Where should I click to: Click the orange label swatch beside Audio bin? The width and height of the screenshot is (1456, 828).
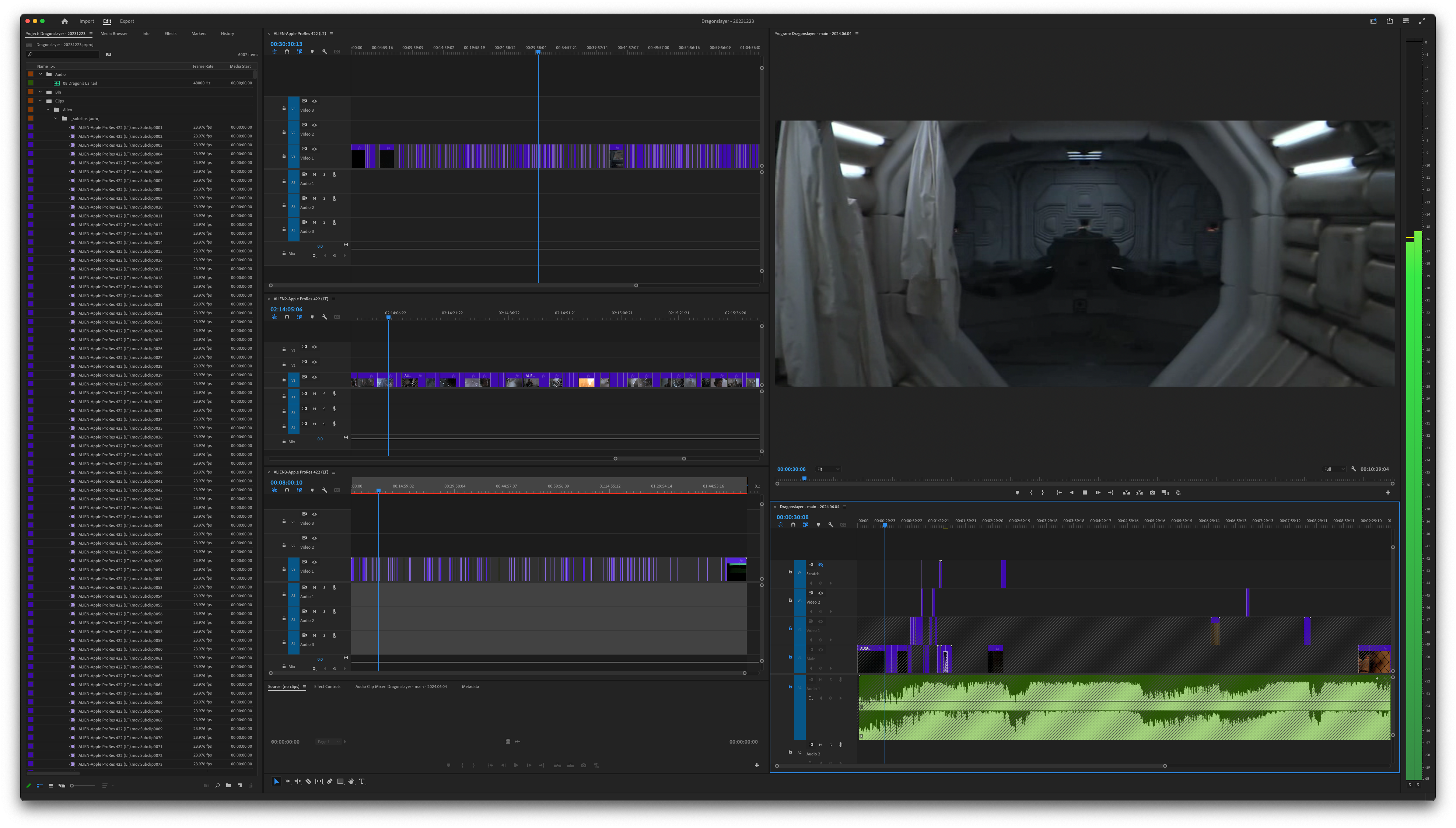31,74
